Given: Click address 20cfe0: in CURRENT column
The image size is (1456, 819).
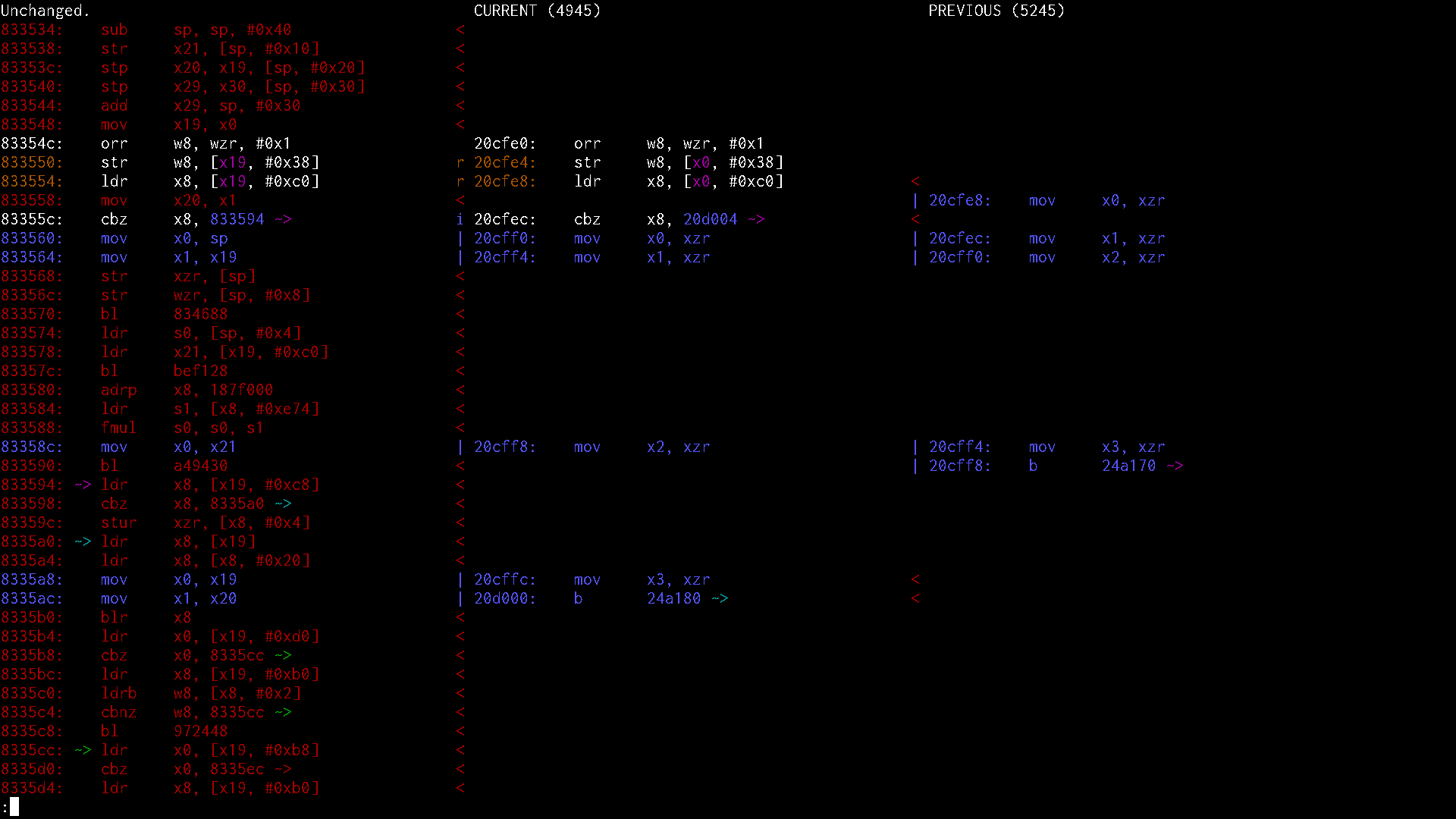Looking at the screenshot, I should [x=505, y=143].
